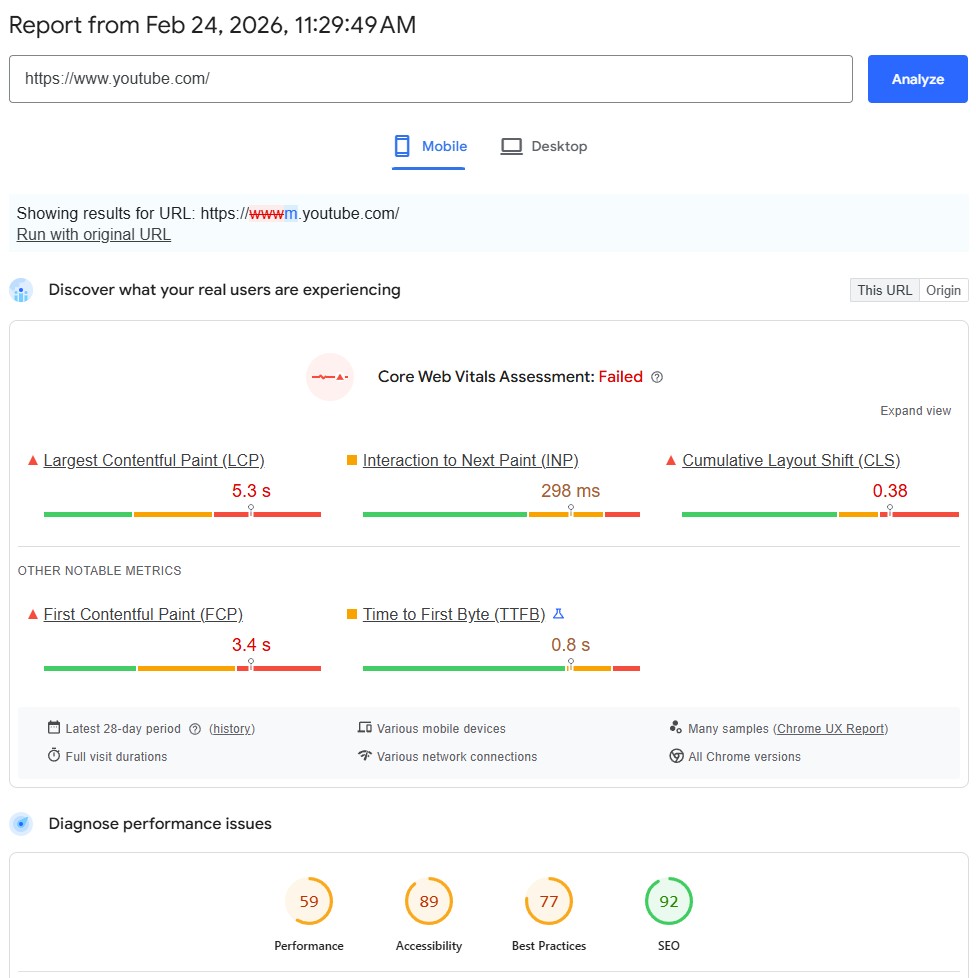Select the Mobile tab
Screen dimensions: 976x978
(430, 146)
